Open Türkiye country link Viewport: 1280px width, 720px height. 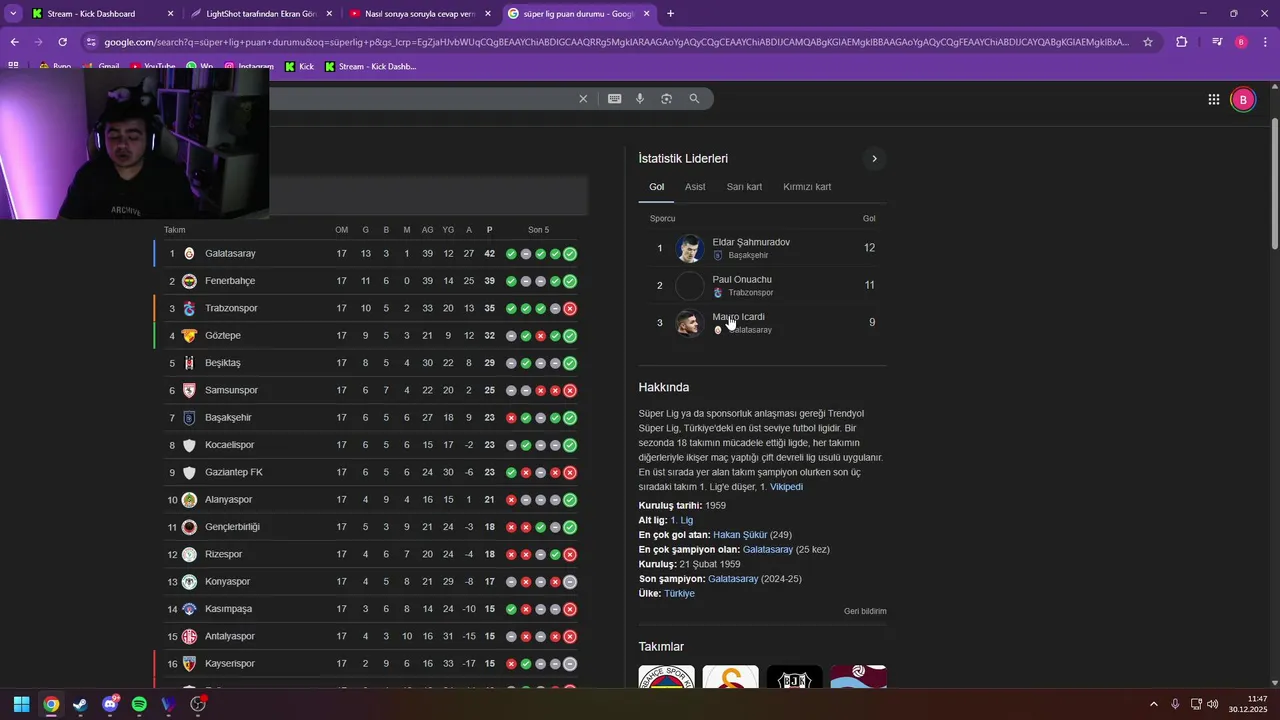(679, 593)
